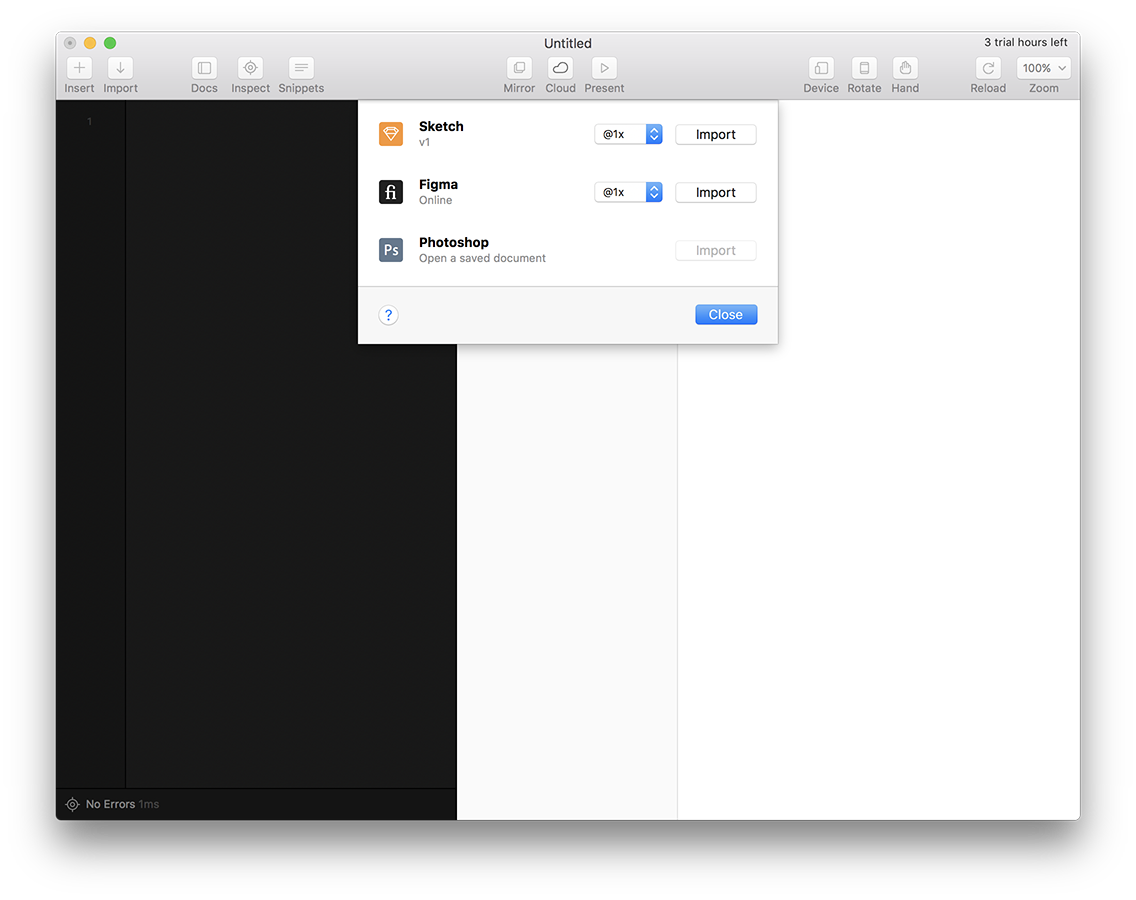
Task: Toggle the Hand cursor icon
Action: click(x=905, y=68)
